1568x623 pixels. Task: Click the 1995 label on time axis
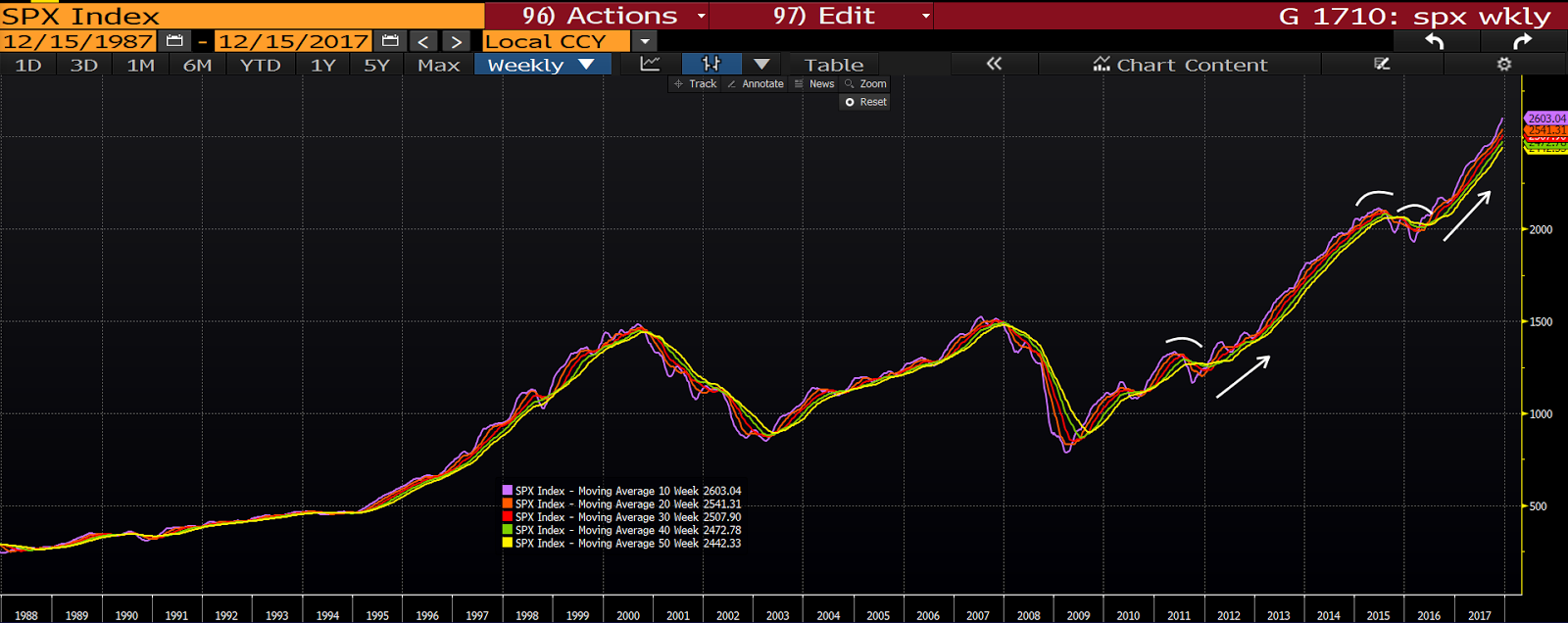377,615
